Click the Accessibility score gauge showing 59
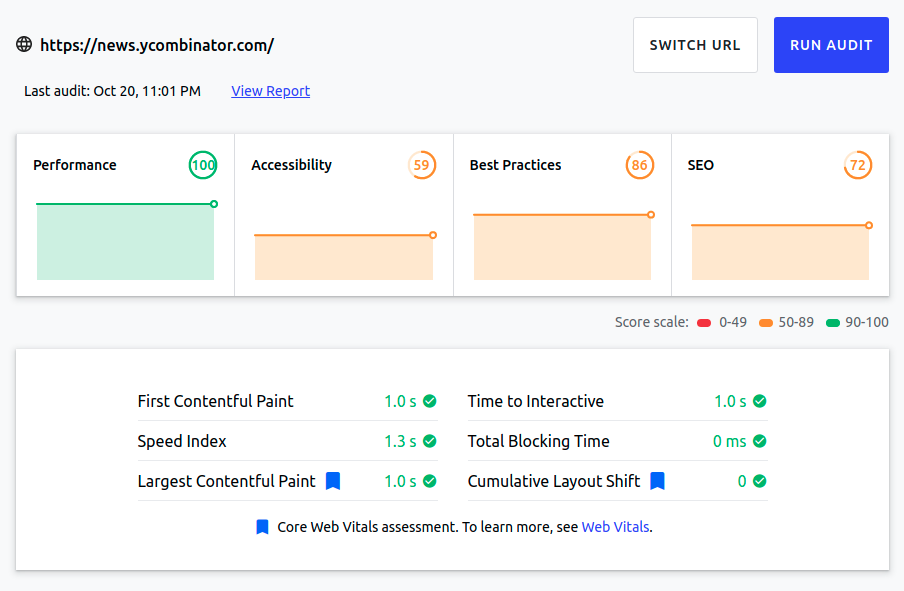The width and height of the screenshot is (904, 591). click(421, 165)
